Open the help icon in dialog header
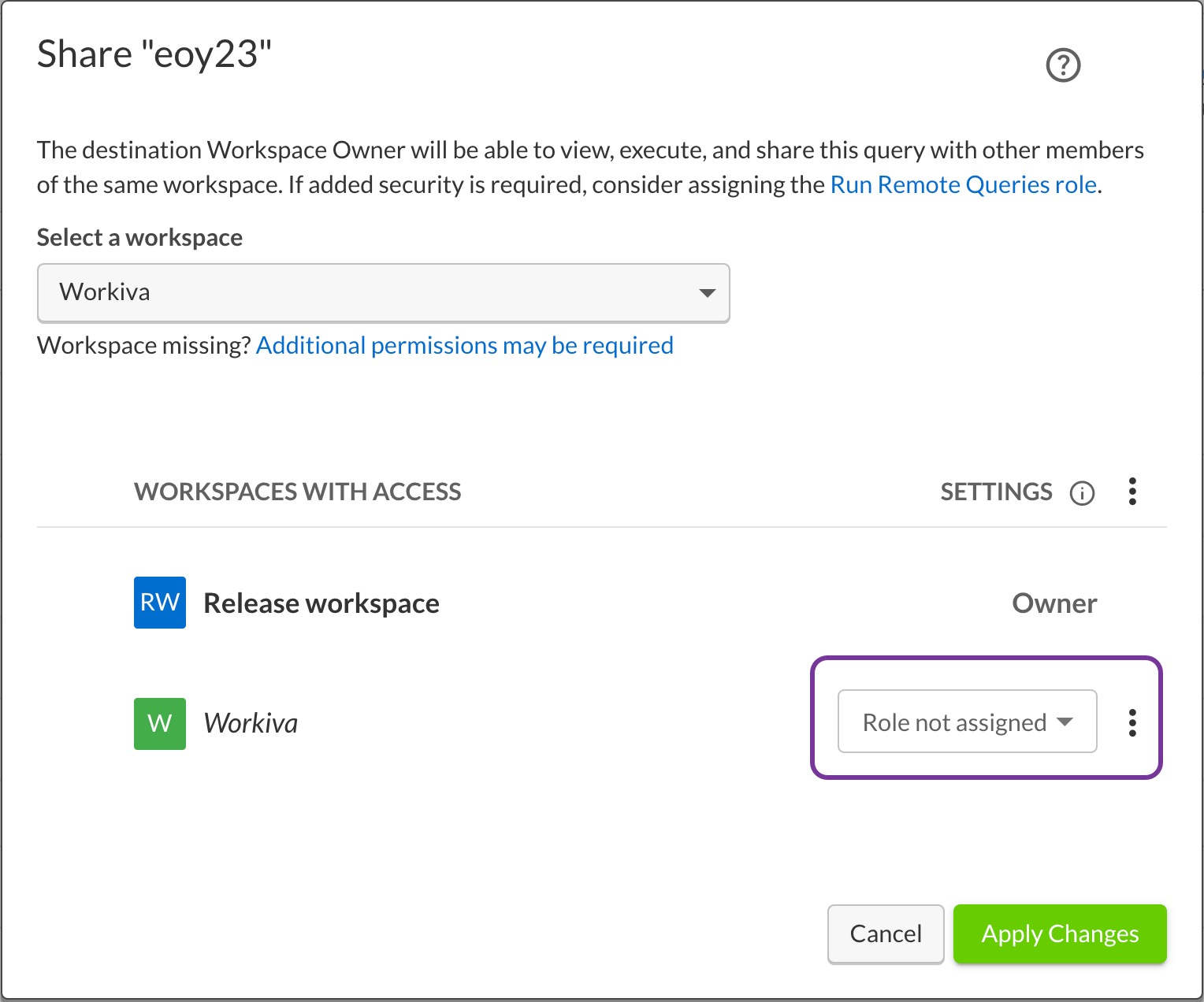The width and height of the screenshot is (1204, 1002). [1063, 65]
